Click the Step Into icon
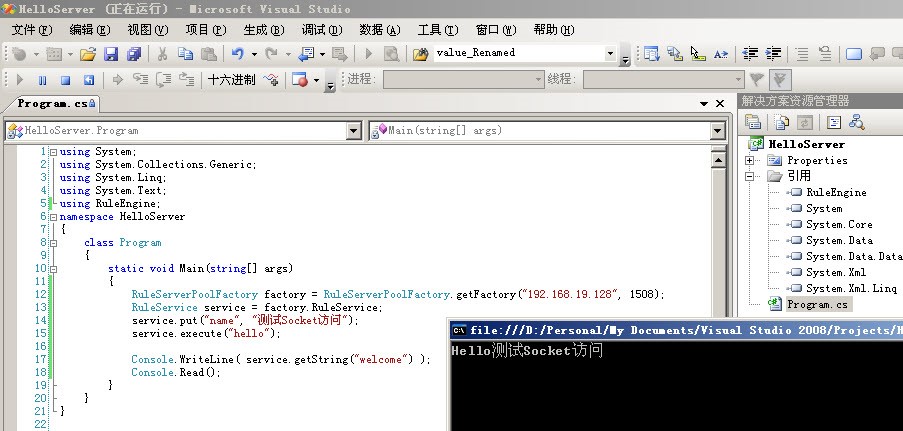 coord(141,79)
